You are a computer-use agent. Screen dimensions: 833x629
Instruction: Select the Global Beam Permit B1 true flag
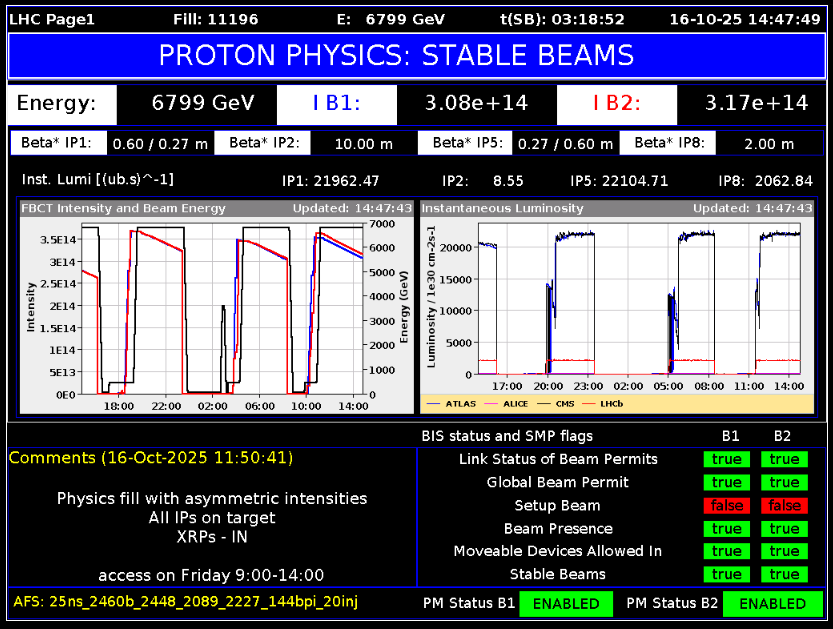[x=726, y=483]
